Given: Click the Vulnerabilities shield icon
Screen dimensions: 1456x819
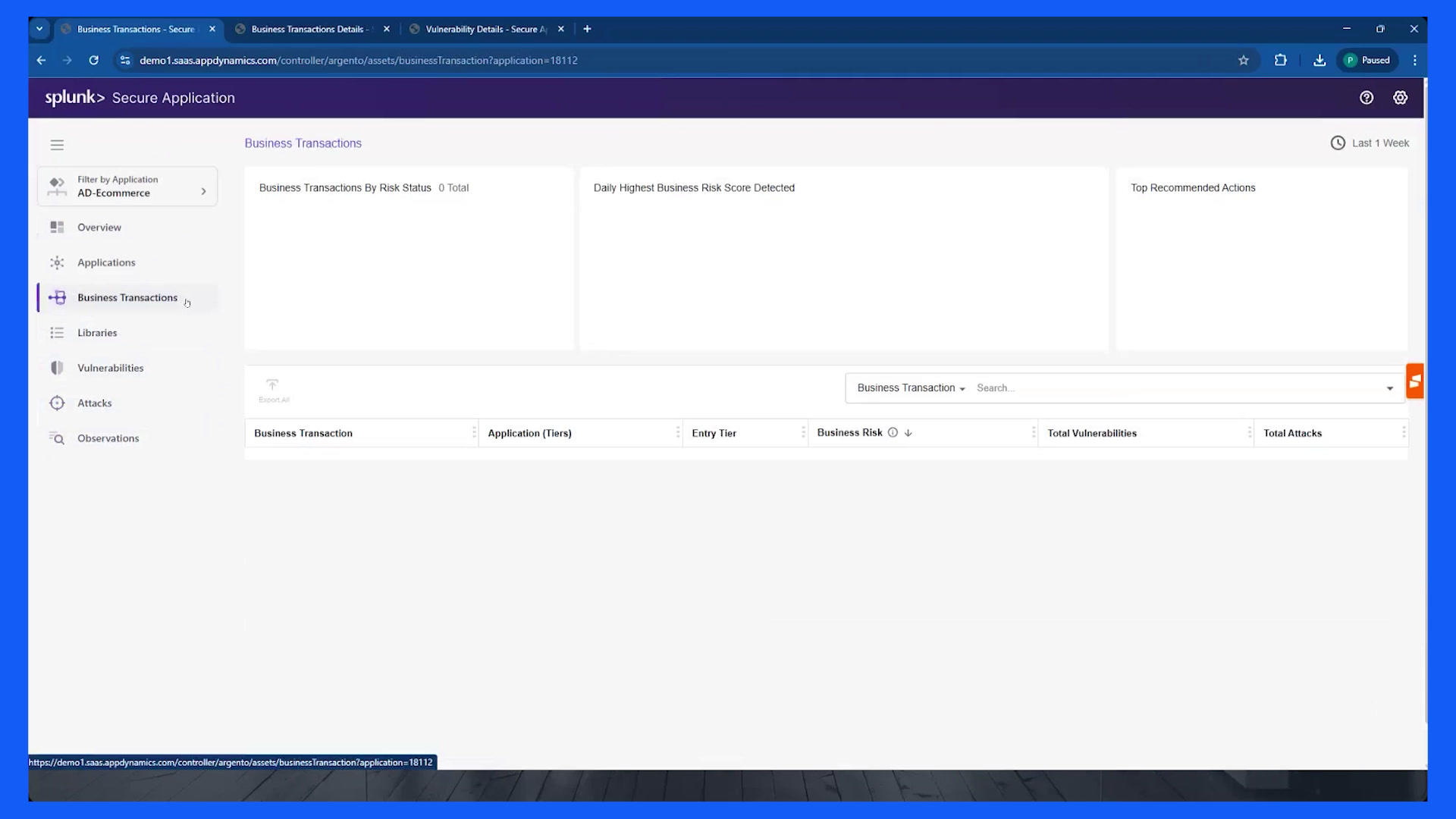Looking at the screenshot, I should [x=57, y=368].
